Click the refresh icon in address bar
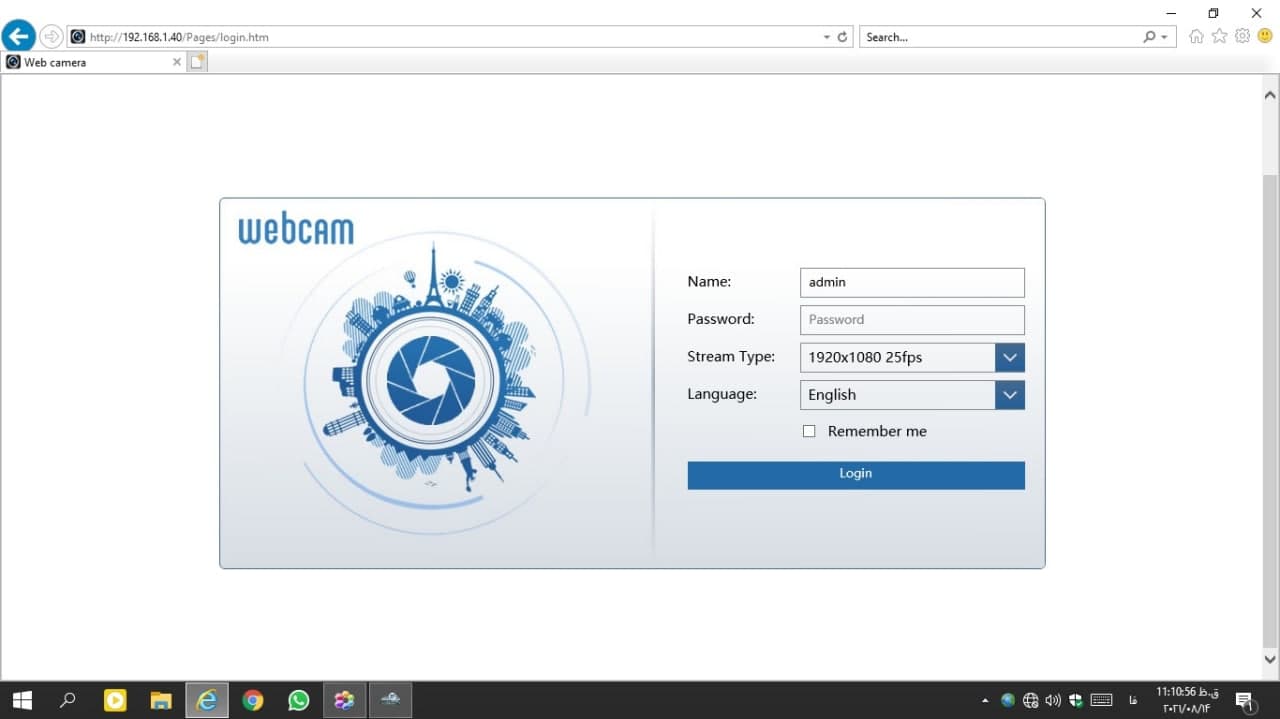 [842, 37]
